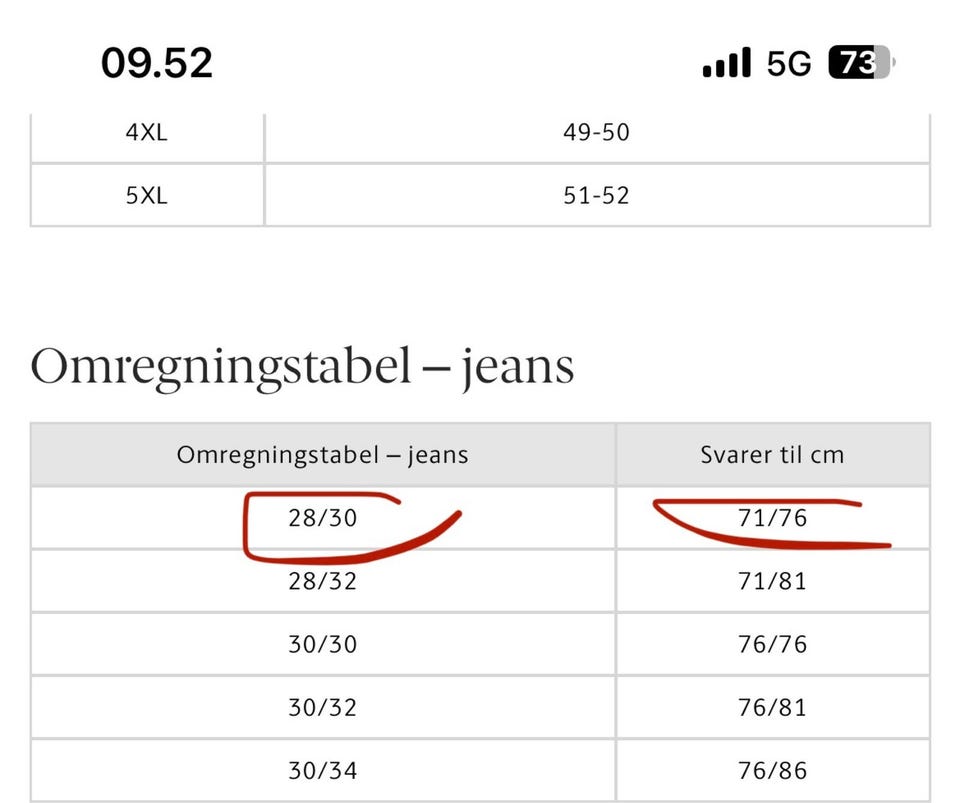Select the circled 28/30 jeans size
Image resolution: width=960 pixels, height=803 pixels.
(323, 518)
